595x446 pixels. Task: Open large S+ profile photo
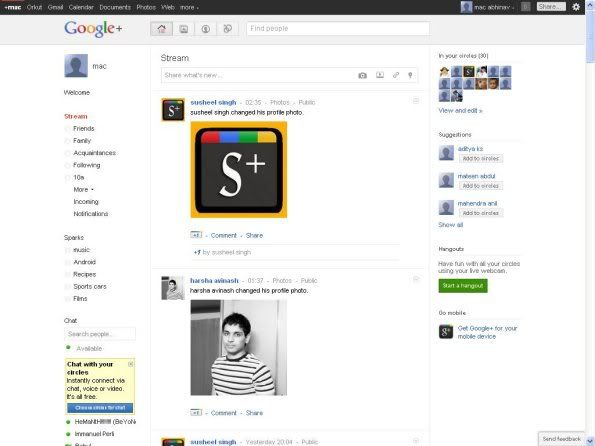click(239, 170)
